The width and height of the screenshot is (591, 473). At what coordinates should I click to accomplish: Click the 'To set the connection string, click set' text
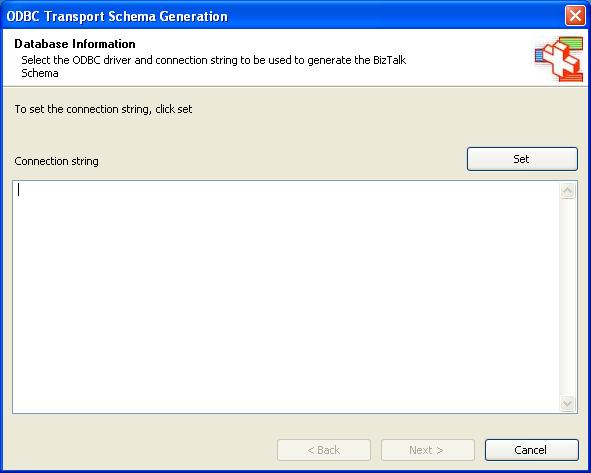(103, 109)
